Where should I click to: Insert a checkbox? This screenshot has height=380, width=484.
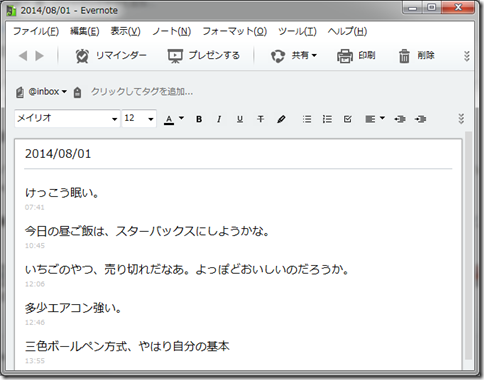click(x=347, y=119)
